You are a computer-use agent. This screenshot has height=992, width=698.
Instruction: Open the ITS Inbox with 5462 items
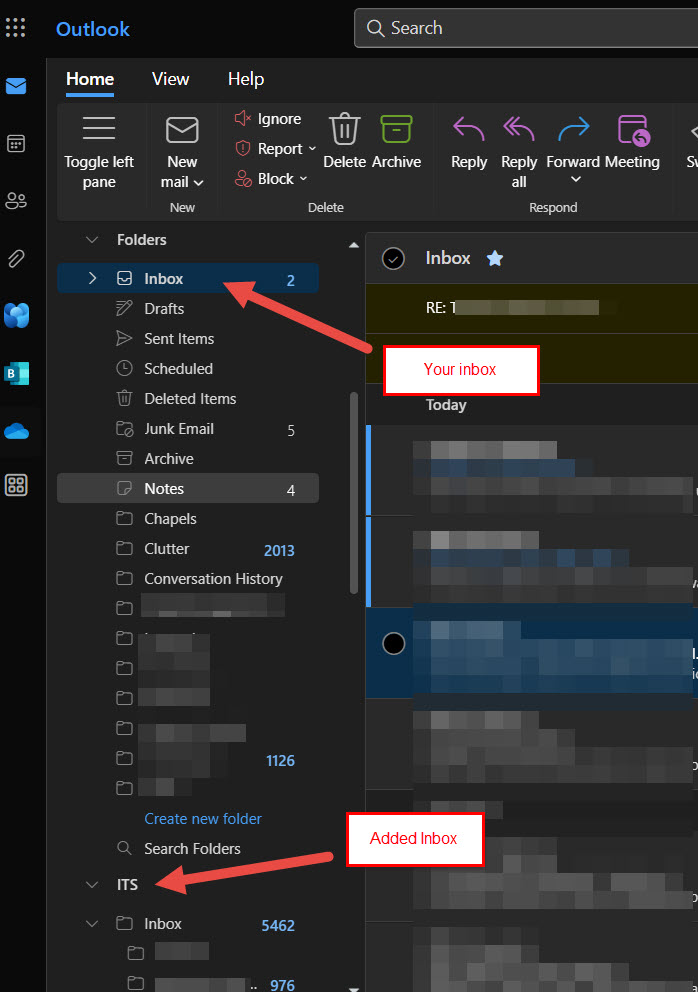pos(188,924)
